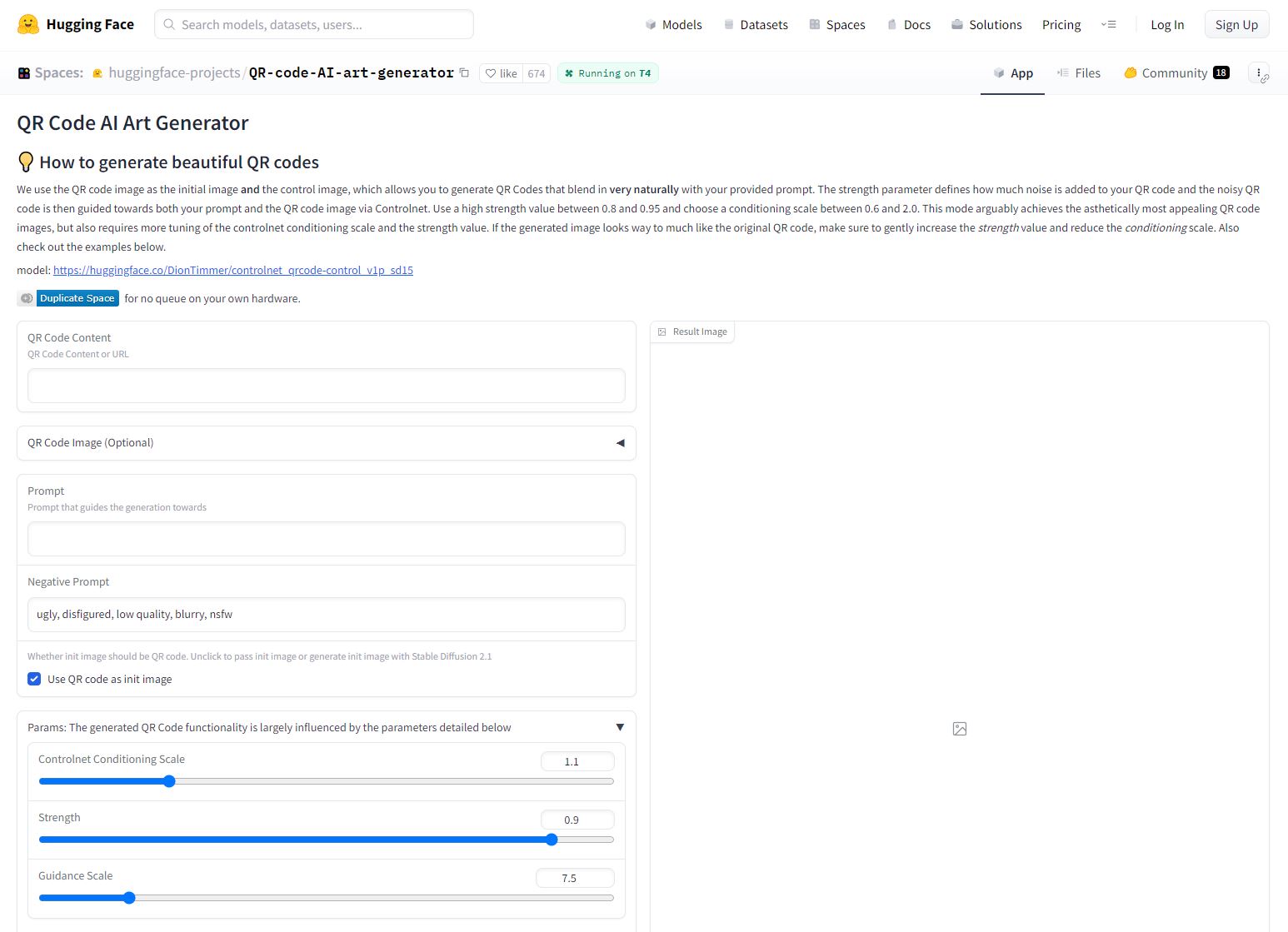Image resolution: width=1288 pixels, height=932 pixels.
Task: Click the Hugging Face logo icon
Action: pyautogui.click(x=28, y=24)
